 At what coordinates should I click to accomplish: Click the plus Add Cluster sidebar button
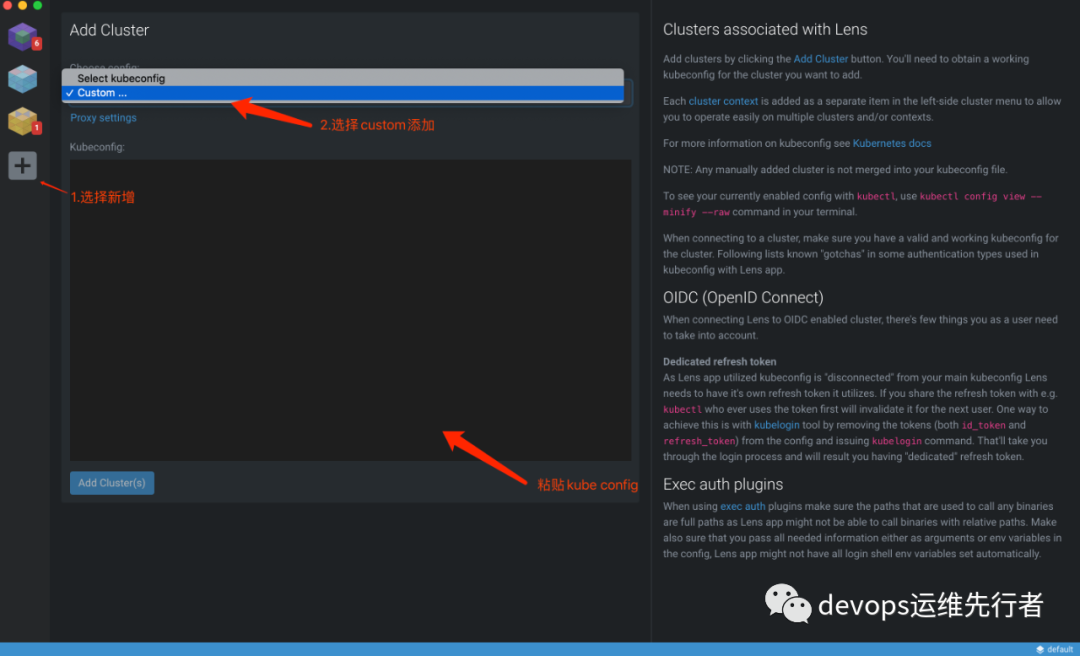click(23, 165)
